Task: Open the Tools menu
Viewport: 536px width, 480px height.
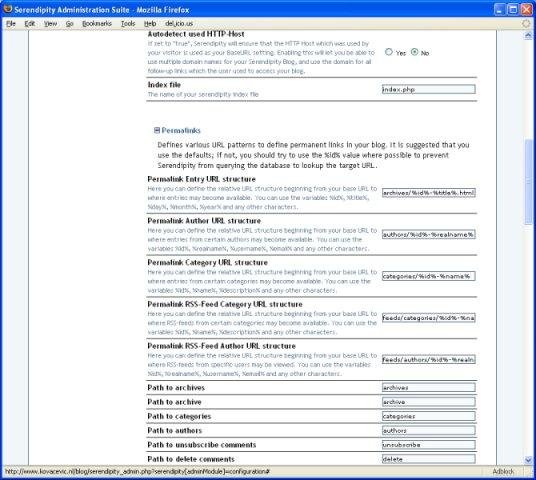Action: pyautogui.click(x=128, y=24)
